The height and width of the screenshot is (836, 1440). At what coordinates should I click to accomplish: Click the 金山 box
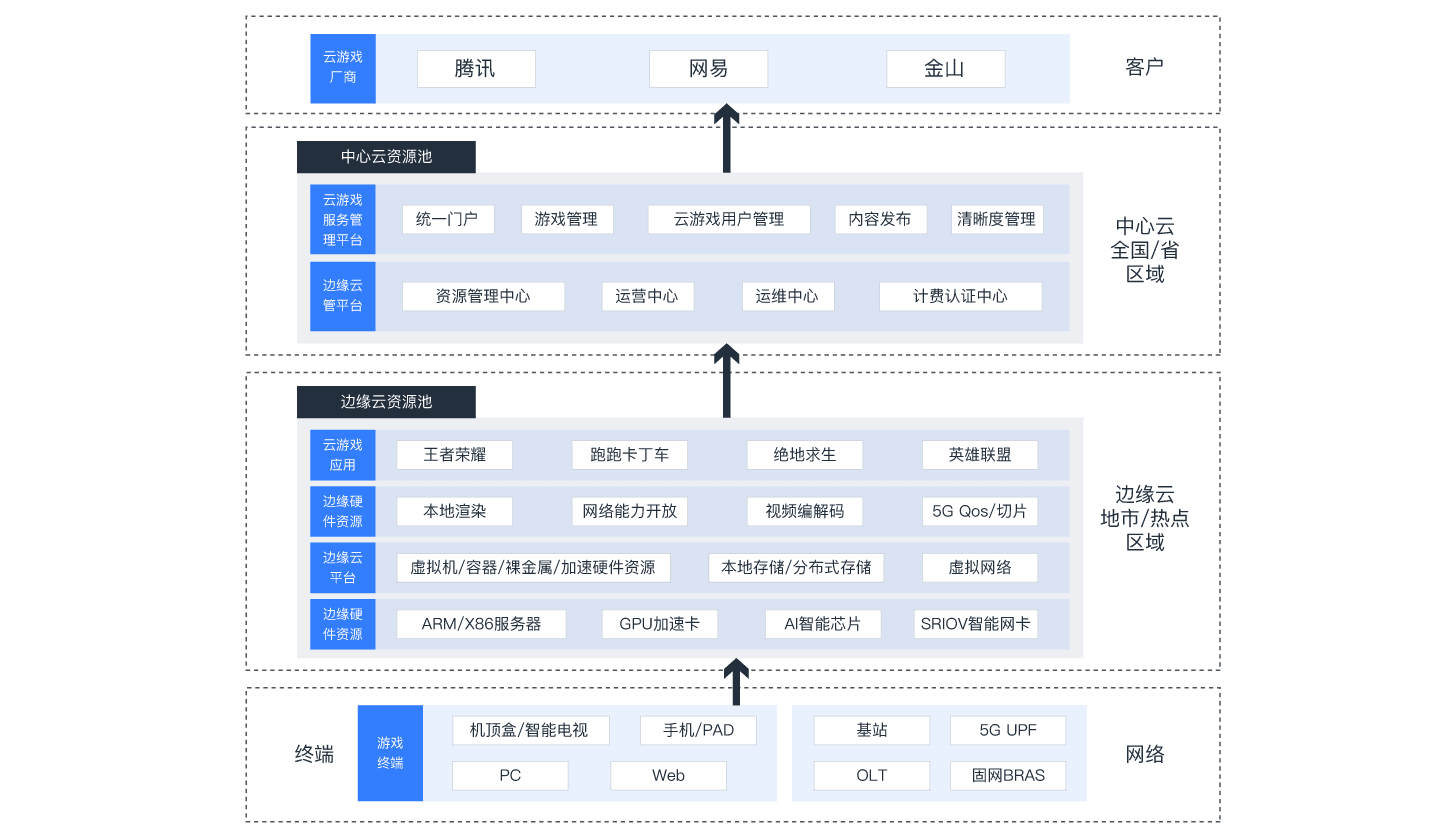(x=945, y=69)
